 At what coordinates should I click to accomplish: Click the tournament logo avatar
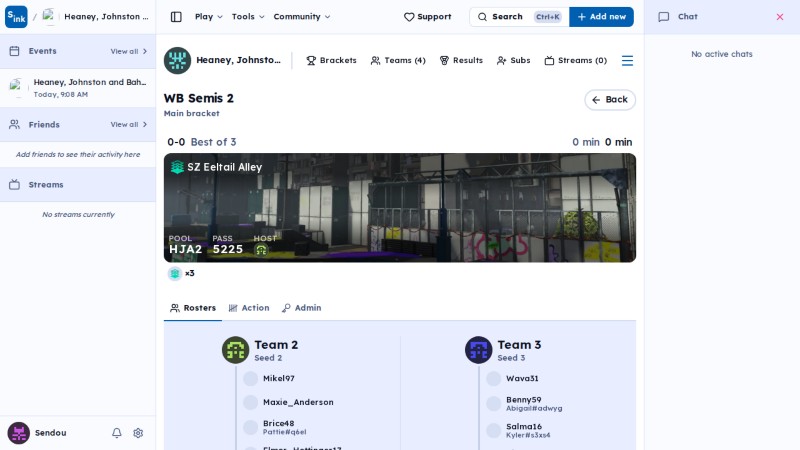178,61
